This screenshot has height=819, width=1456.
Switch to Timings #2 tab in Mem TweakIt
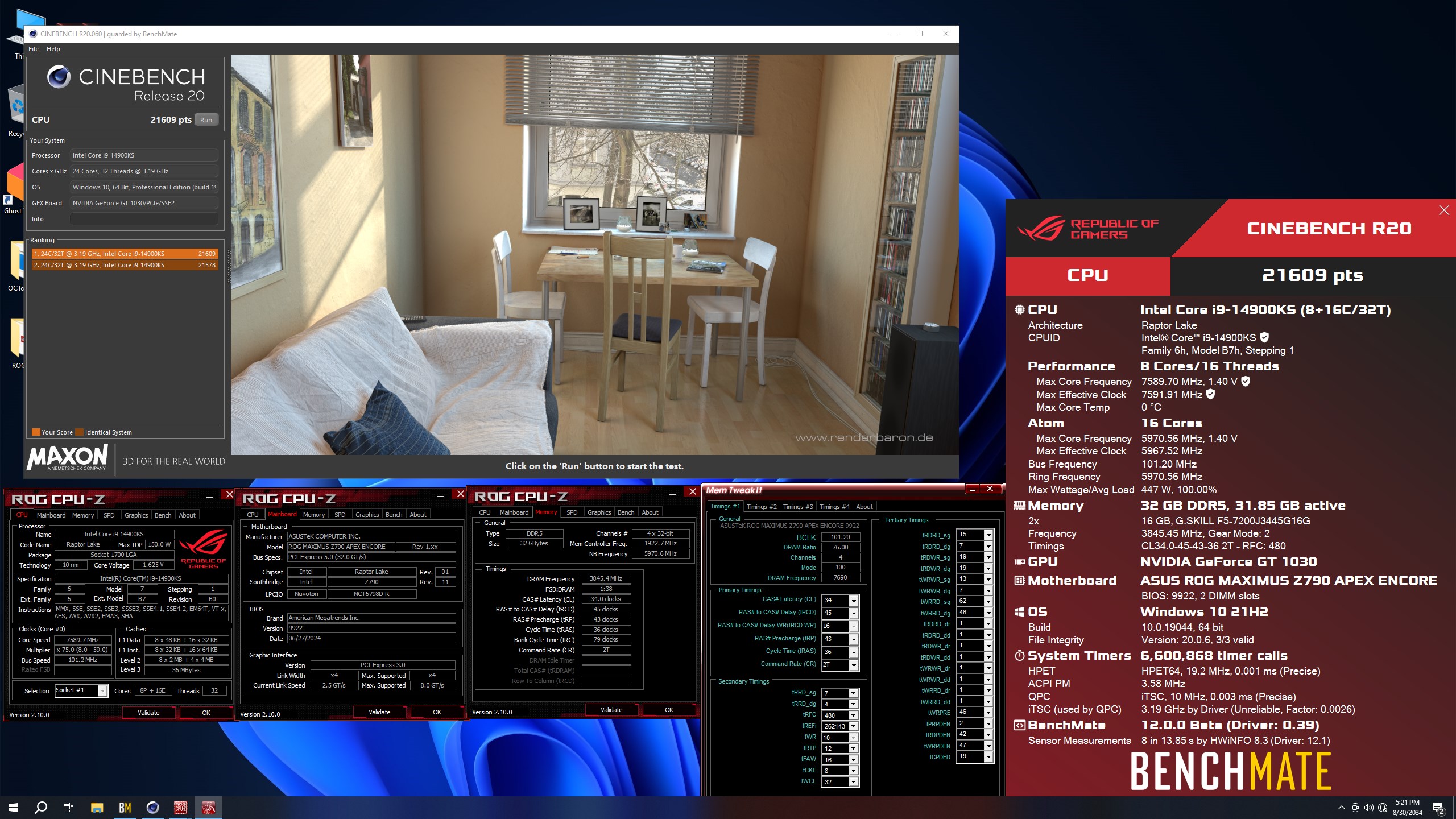coord(761,507)
